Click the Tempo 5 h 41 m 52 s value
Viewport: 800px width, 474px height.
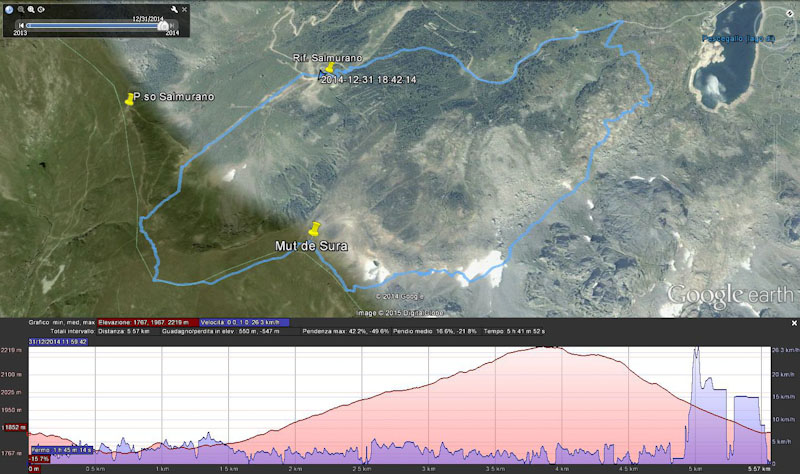pos(514,331)
